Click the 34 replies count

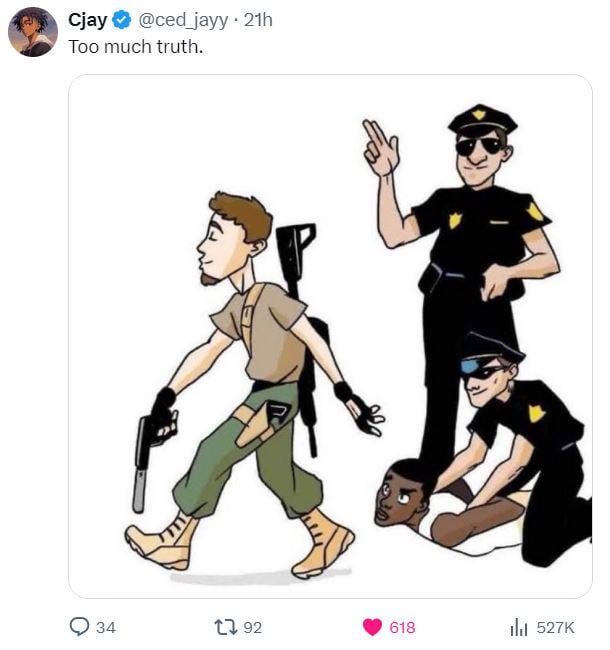pyautogui.click(x=106, y=627)
